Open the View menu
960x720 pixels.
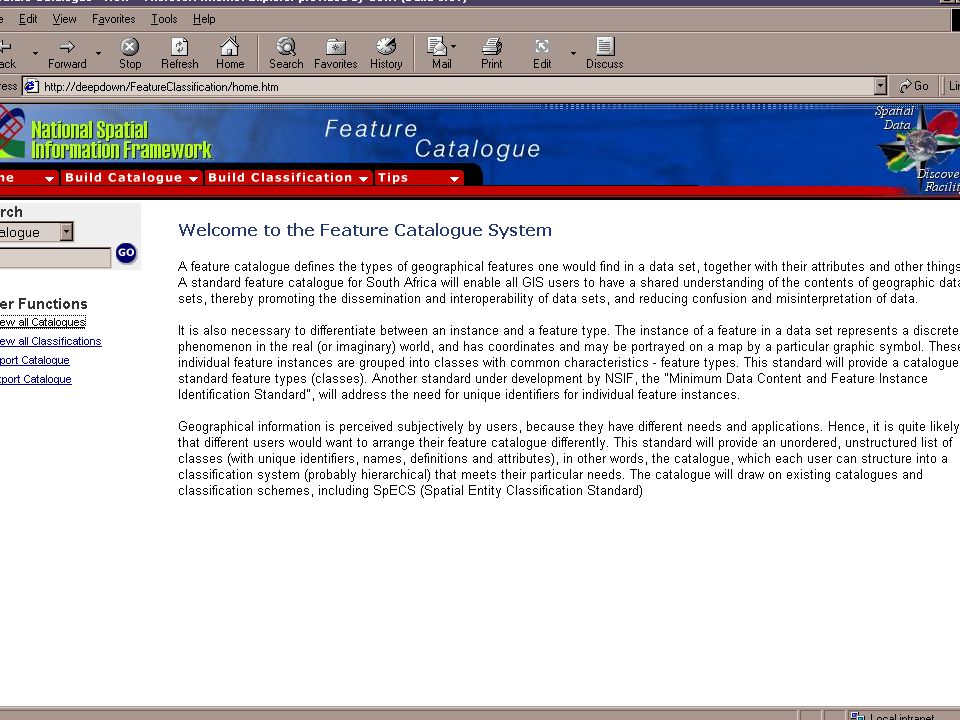pyautogui.click(x=64, y=19)
